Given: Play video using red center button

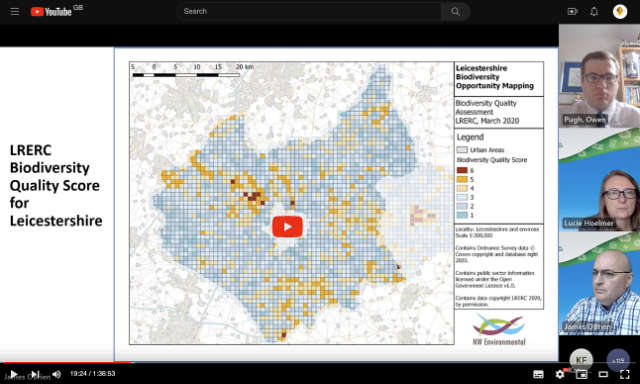Looking at the screenshot, I should pyautogui.click(x=287, y=226).
